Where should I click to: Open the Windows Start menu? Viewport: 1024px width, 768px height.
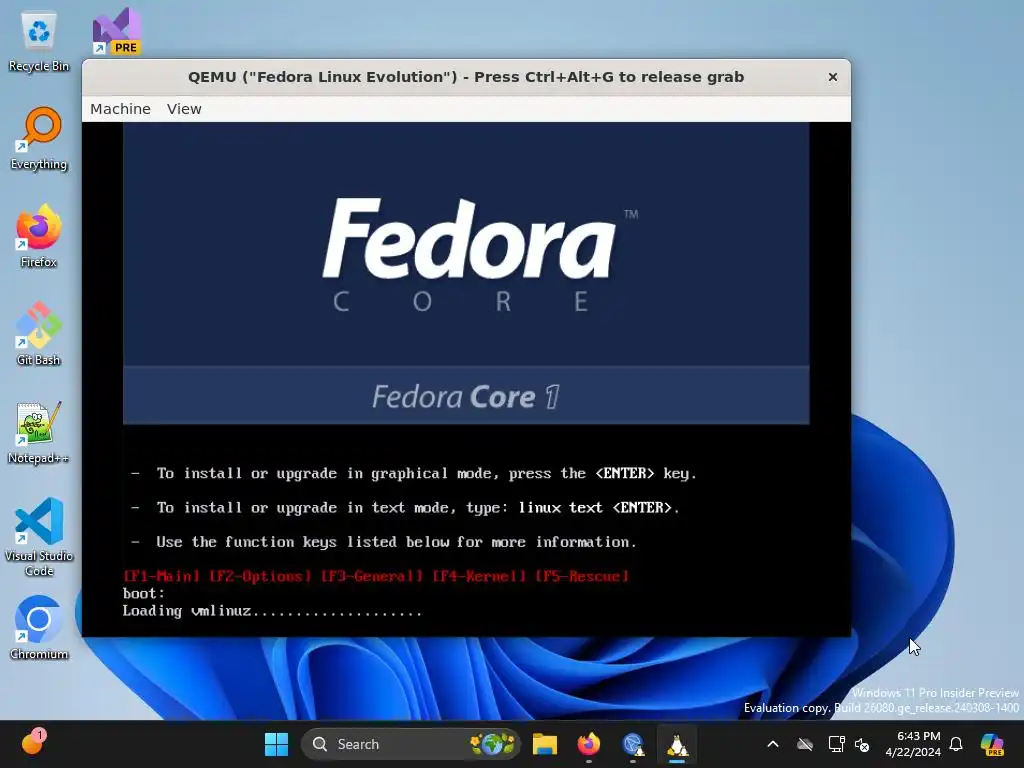point(276,744)
